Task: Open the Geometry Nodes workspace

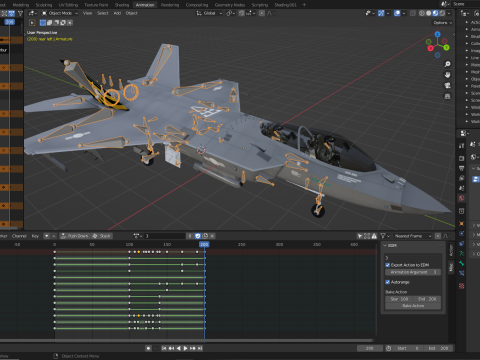Action: 230,5
